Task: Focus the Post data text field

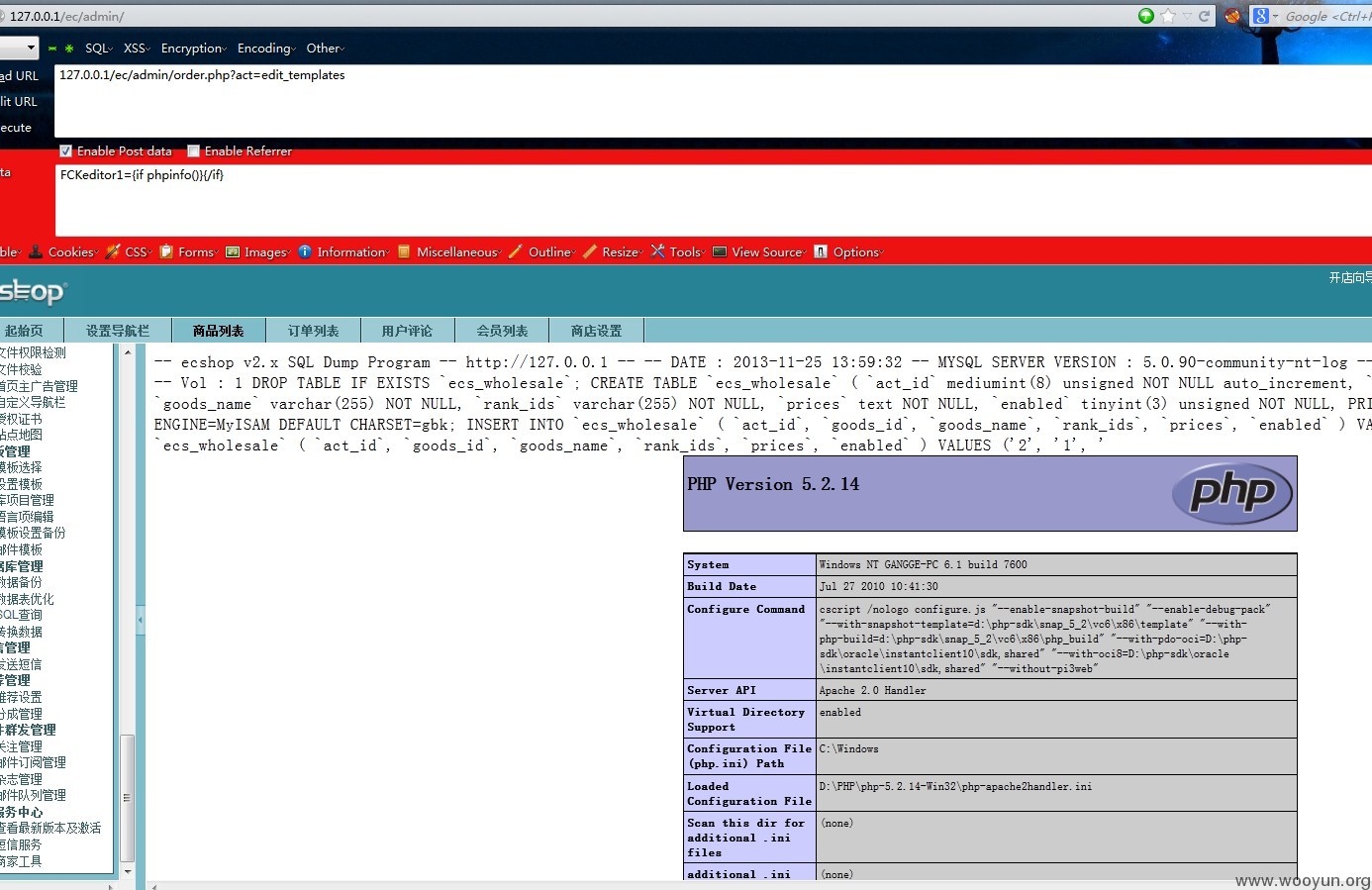Action: pyautogui.click(x=713, y=200)
